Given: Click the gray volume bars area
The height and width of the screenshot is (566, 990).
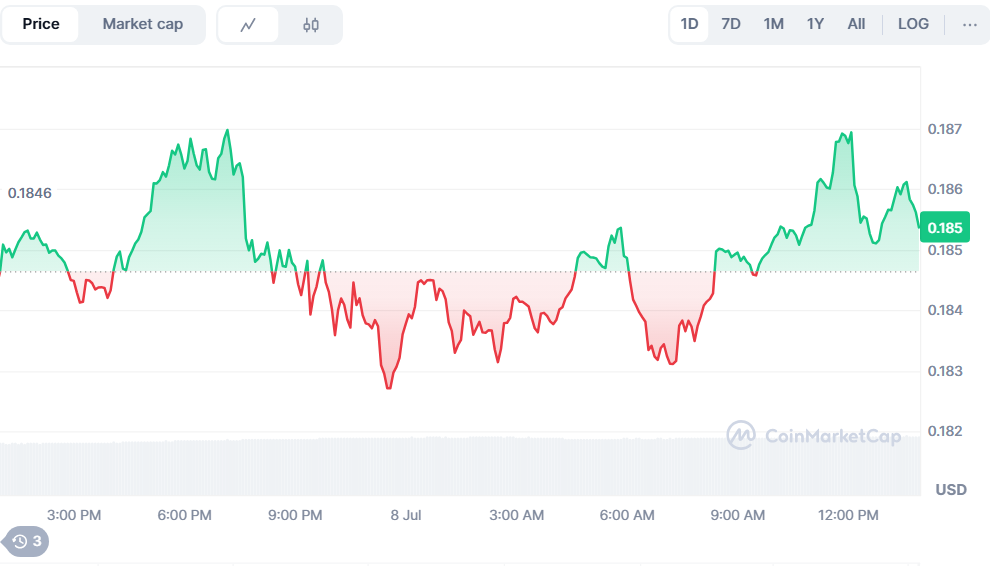Looking at the screenshot, I should coord(460,465).
